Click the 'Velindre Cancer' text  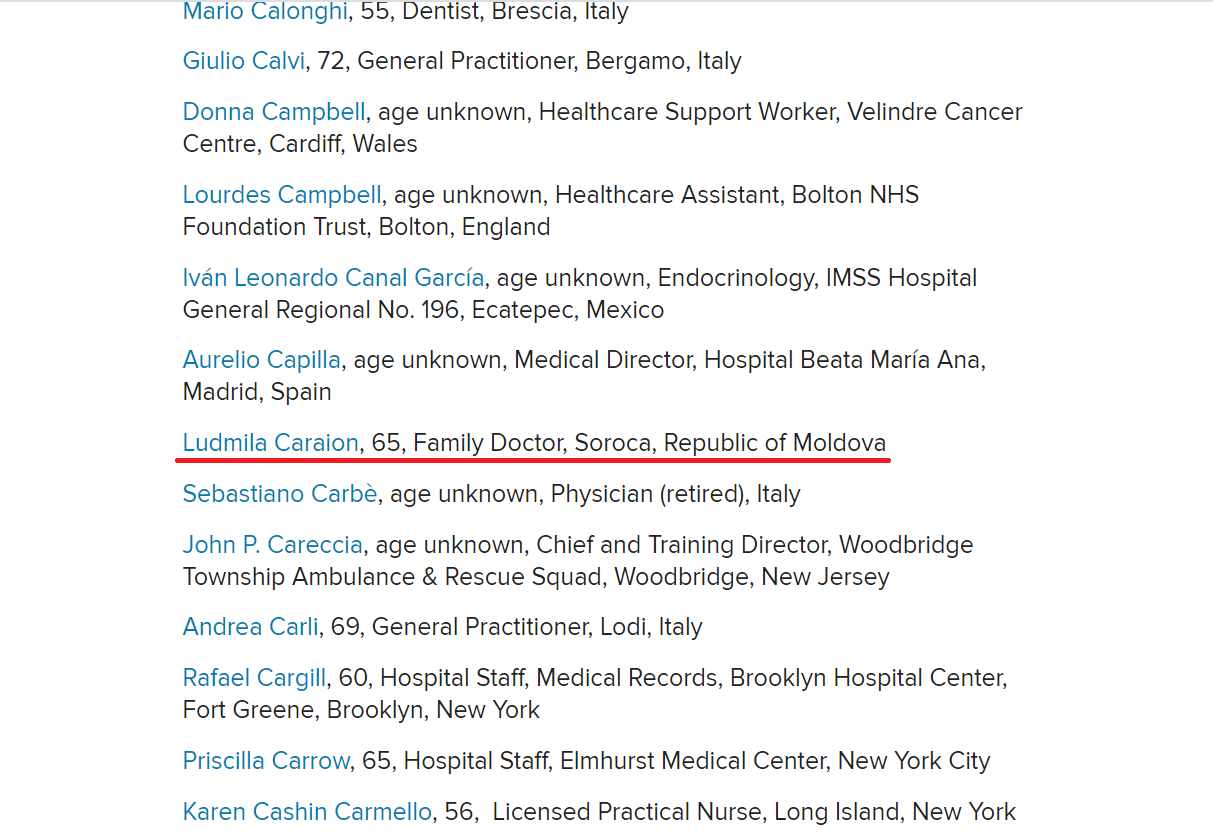pos(935,112)
